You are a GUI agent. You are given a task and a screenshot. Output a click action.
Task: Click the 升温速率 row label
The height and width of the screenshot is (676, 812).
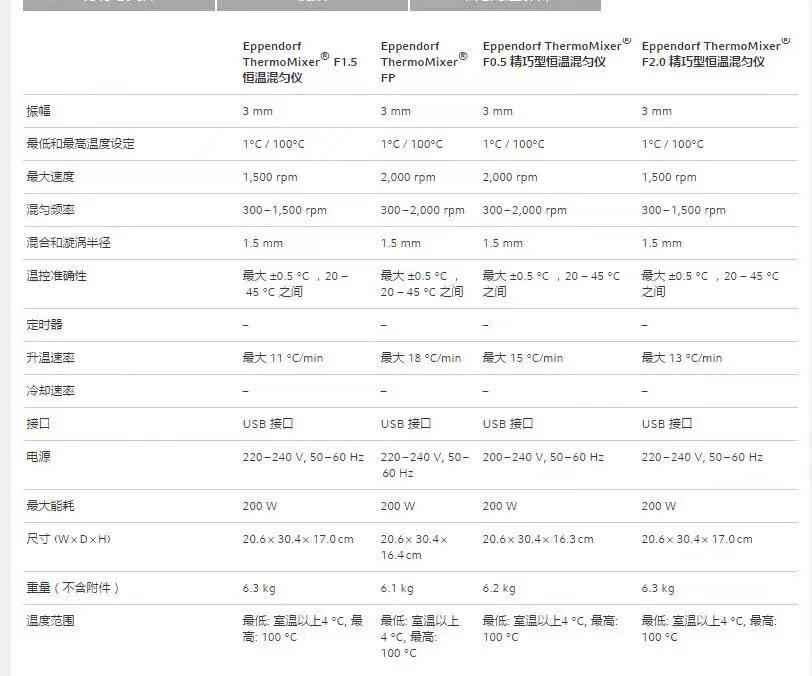pyautogui.click(x=50, y=358)
